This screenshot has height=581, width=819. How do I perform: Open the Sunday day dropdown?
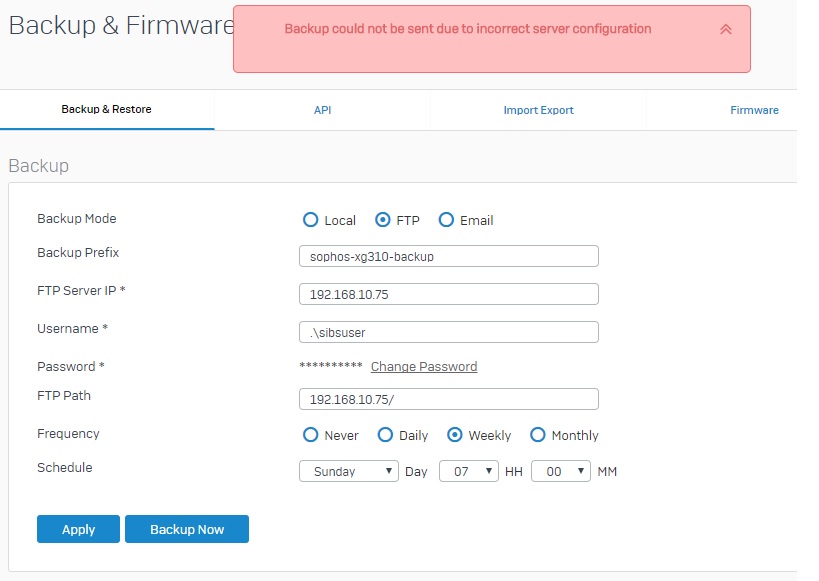point(348,471)
